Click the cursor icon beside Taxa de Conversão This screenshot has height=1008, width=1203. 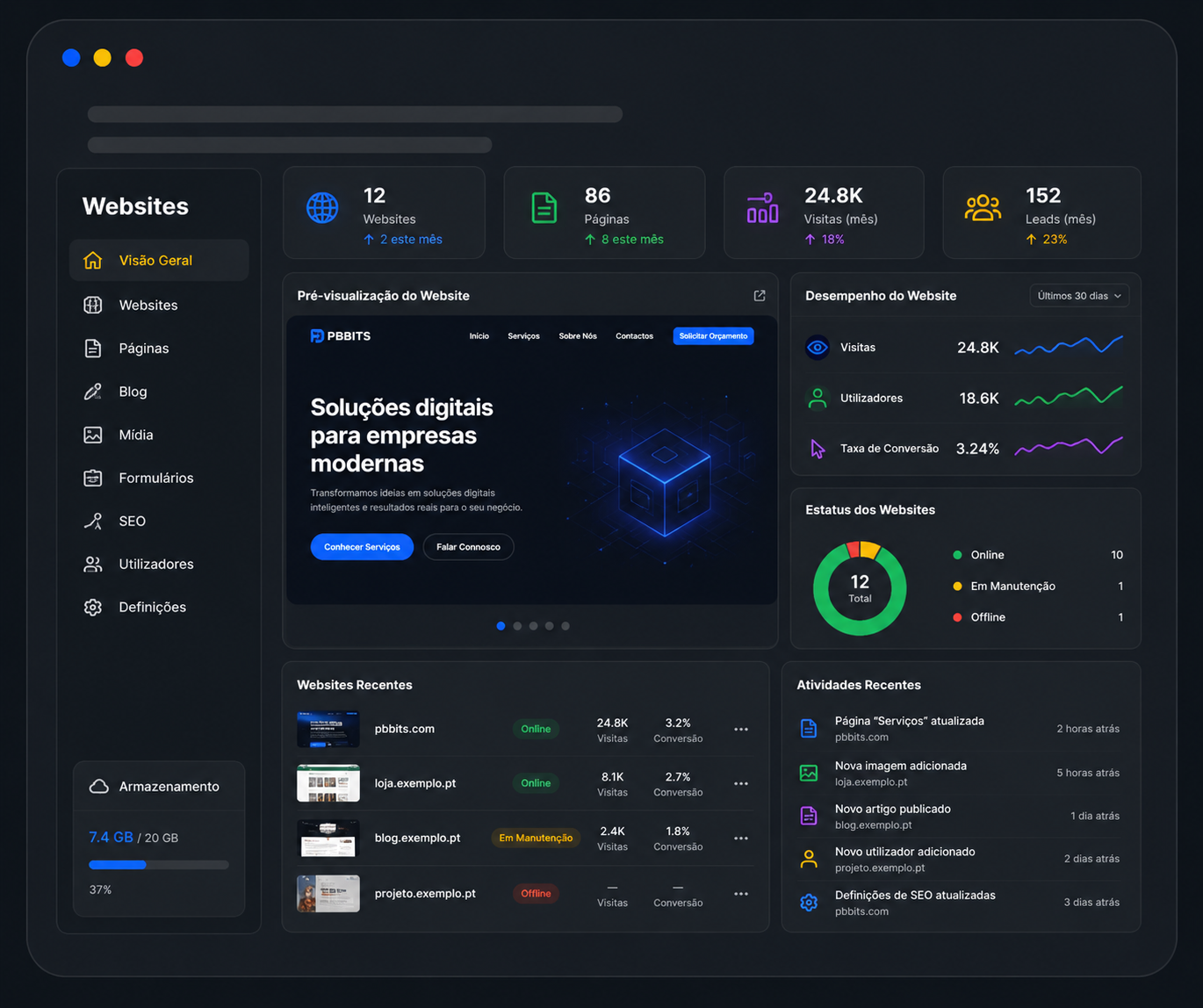[818, 449]
